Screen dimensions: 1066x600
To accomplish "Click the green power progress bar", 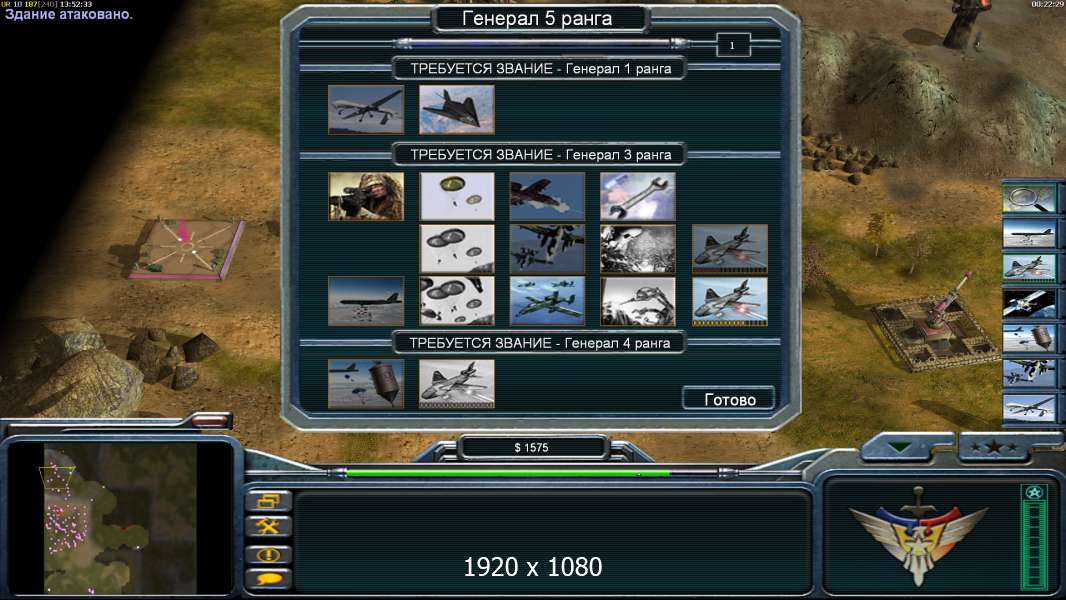I will 508,472.
